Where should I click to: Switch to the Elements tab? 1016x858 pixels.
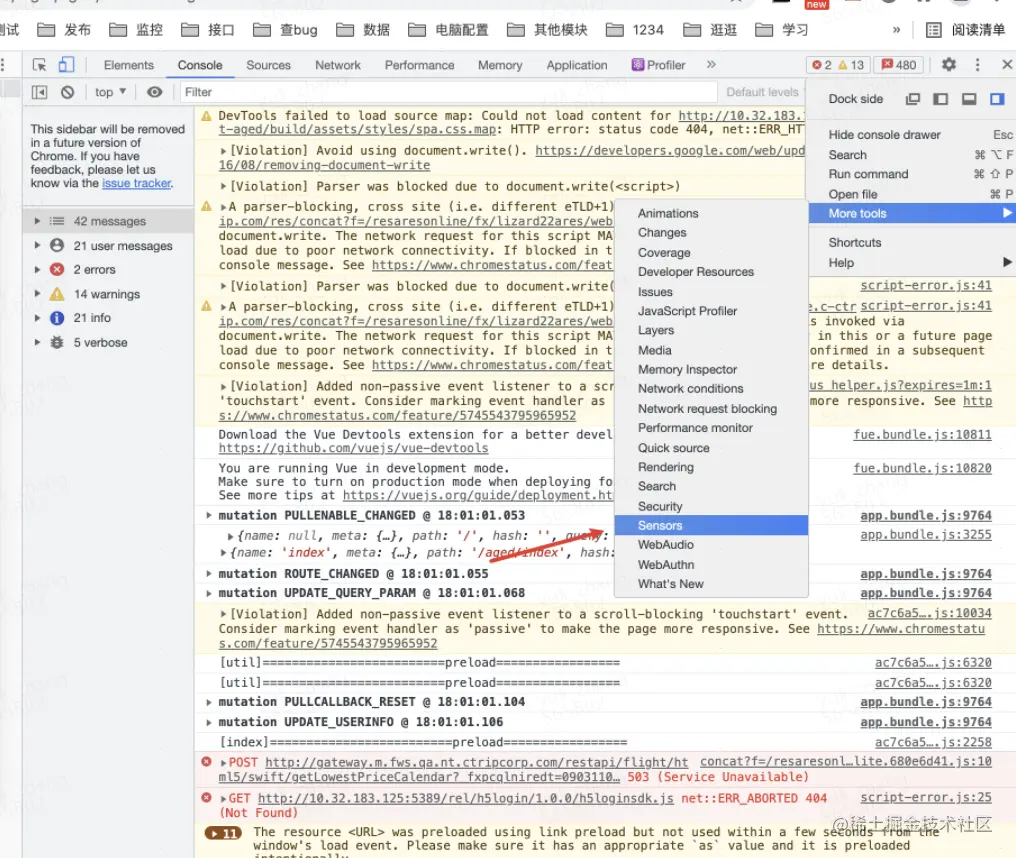[x=128, y=65]
